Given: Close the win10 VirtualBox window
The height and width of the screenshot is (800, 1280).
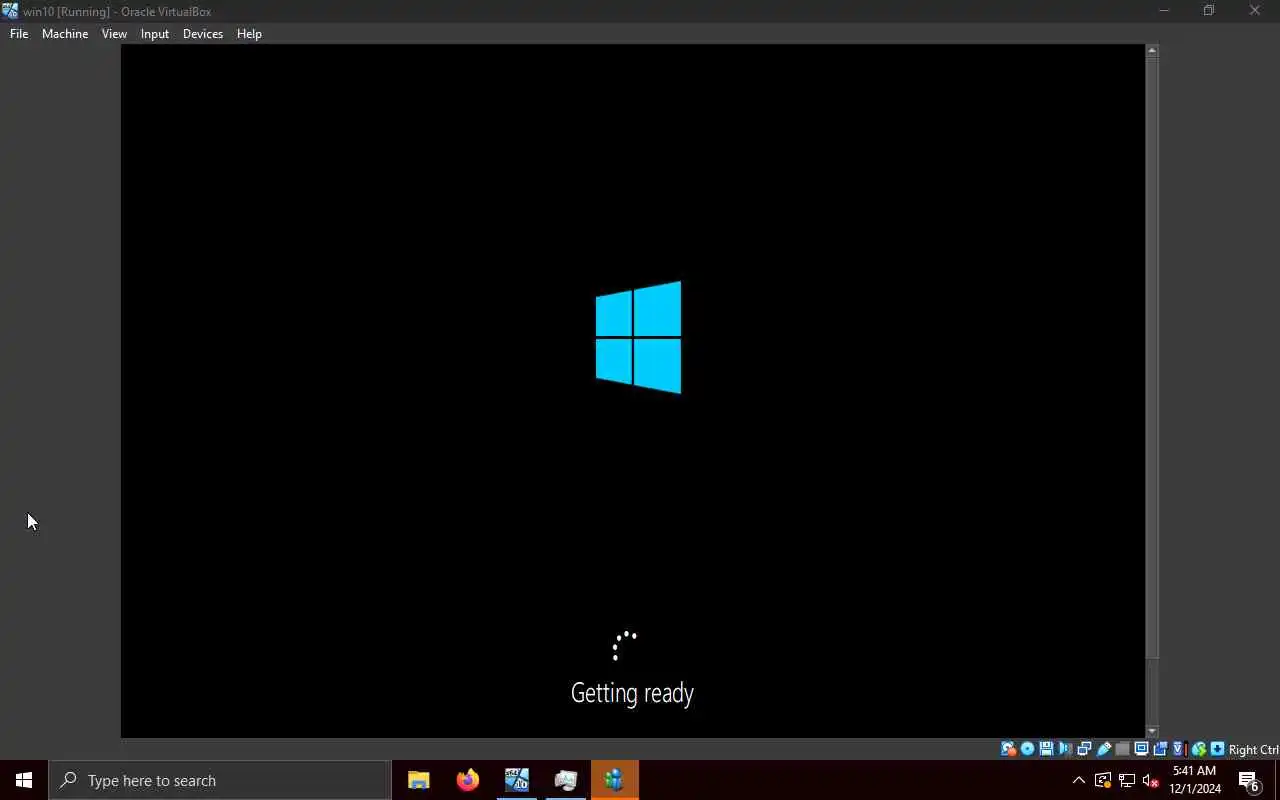Looking at the screenshot, I should [x=1255, y=11].
